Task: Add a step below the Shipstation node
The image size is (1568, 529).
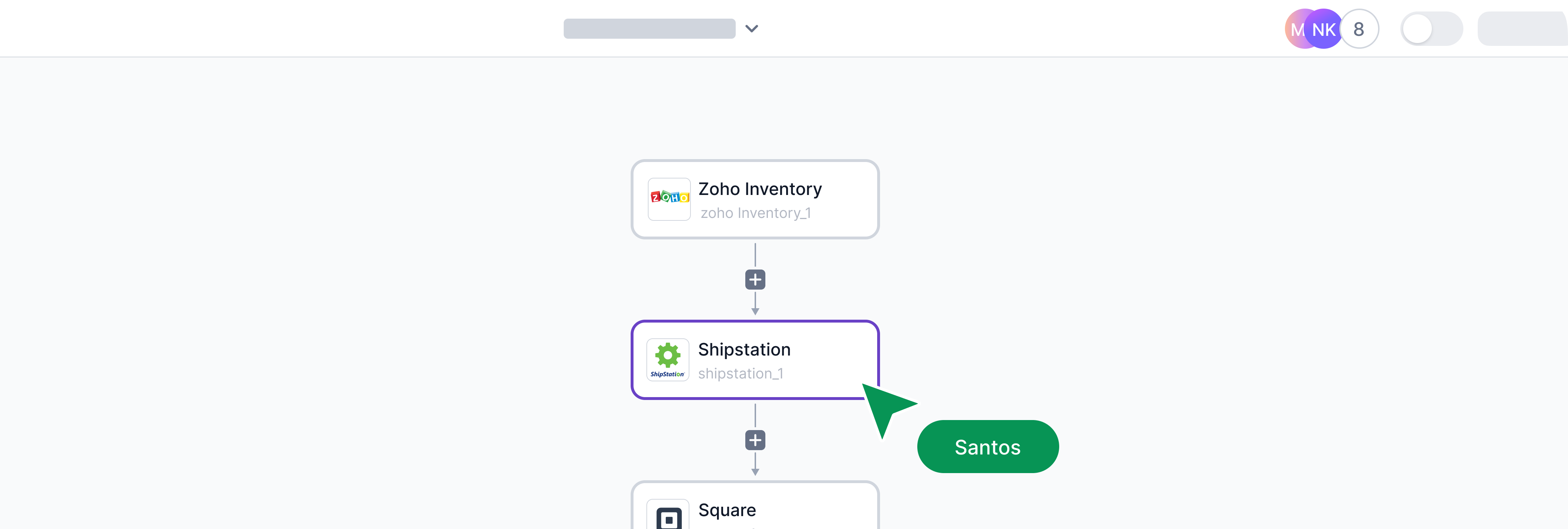Action: [x=755, y=440]
